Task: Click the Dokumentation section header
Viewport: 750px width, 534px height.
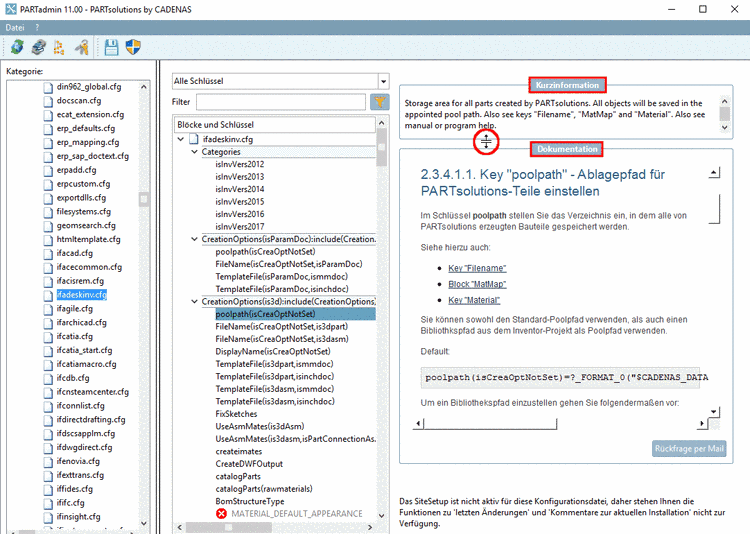Action: (x=567, y=149)
